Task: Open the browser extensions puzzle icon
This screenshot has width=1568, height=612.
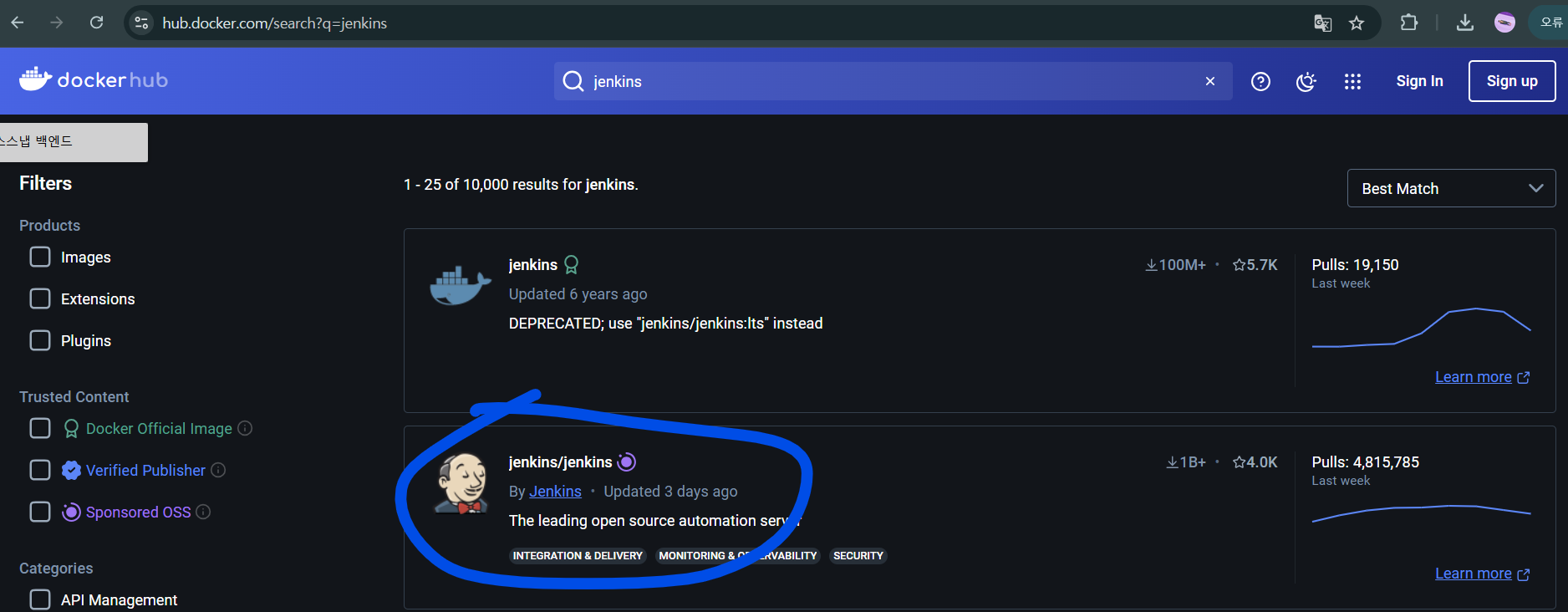Action: coord(1409,23)
